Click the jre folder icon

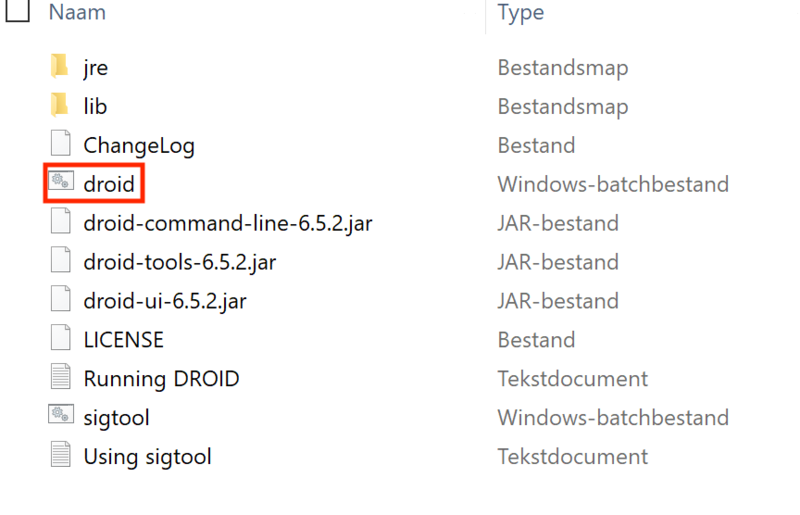click(x=60, y=67)
